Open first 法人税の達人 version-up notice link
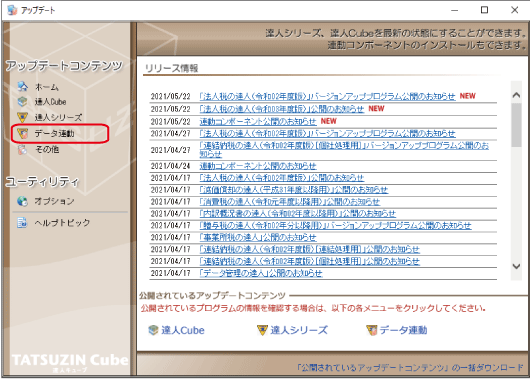The width and height of the screenshot is (530, 379). point(327,96)
